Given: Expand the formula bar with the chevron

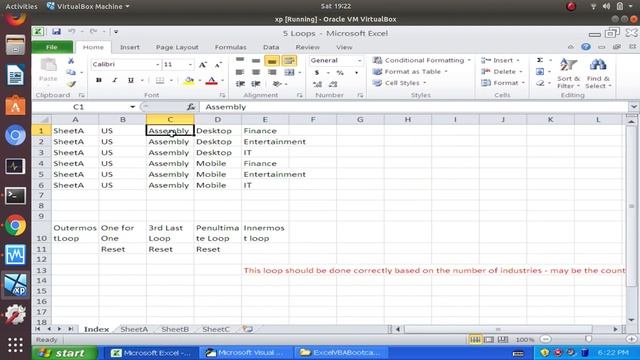Looking at the screenshot, I should (633, 107).
